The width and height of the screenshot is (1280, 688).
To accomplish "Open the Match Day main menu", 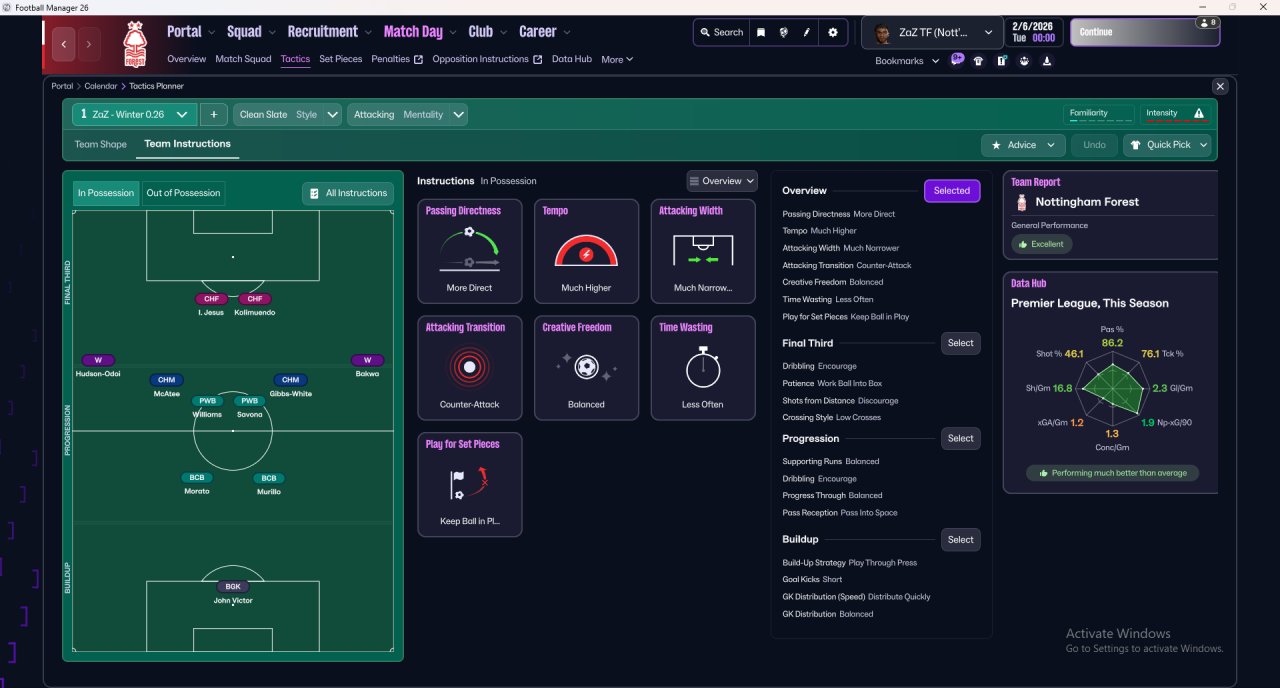I will (x=420, y=32).
